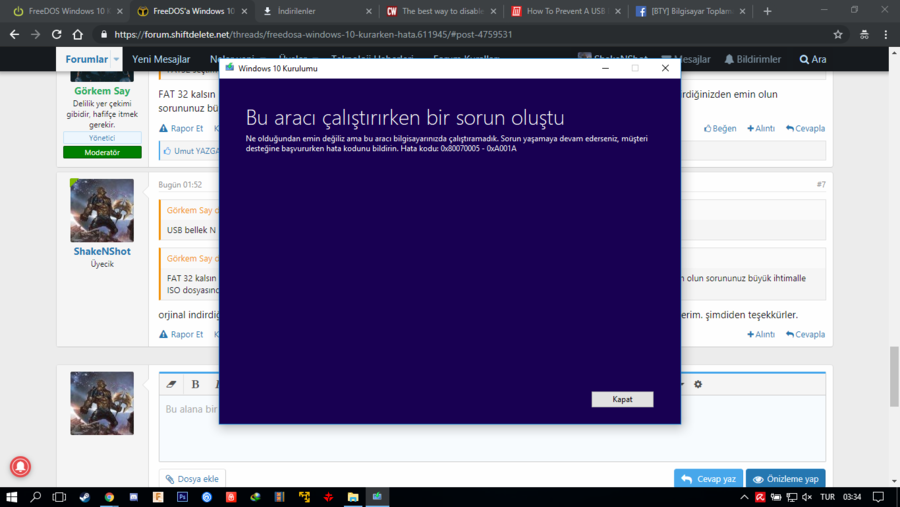The width and height of the screenshot is (900, 507).
Task: Open Steam from the taskbar
Action: click(84, 497)
